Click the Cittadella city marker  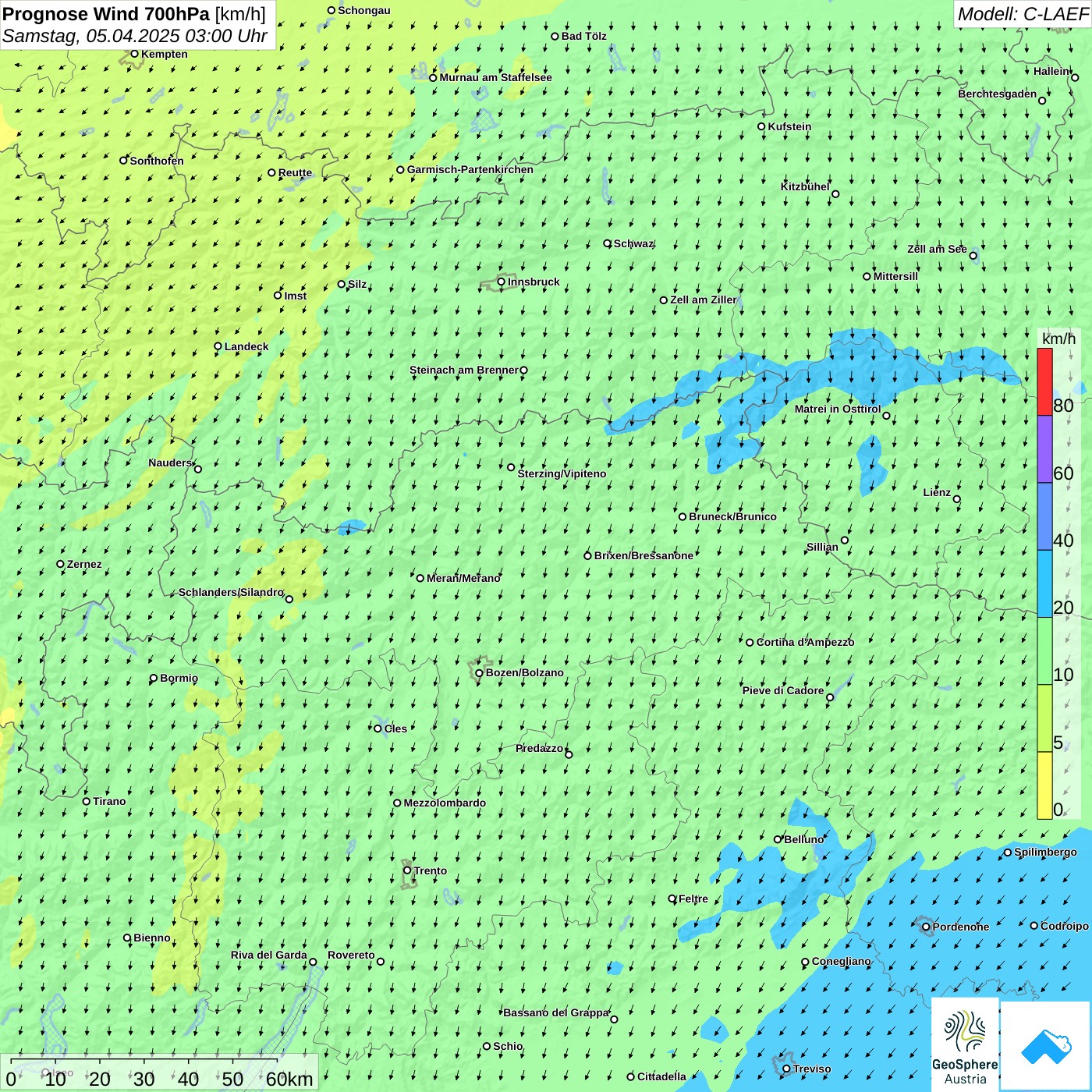tap(631, 1076)
